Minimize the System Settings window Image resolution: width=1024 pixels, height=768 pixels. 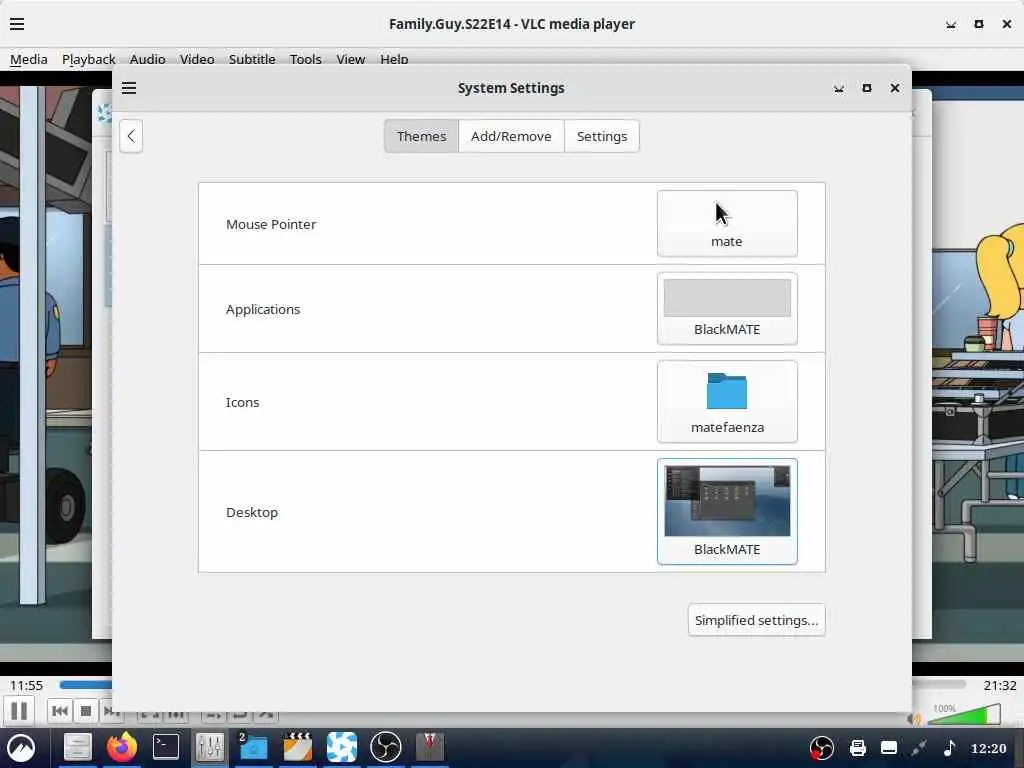pos(839,88)
